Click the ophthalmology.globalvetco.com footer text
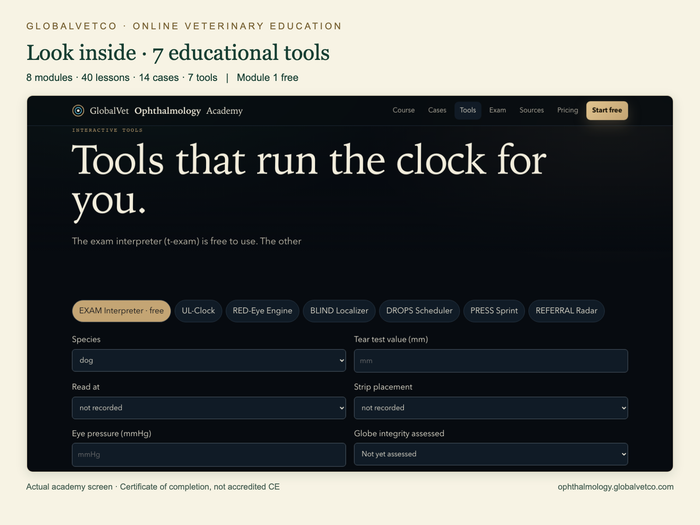The image size is (700, 525). (615, 487)
